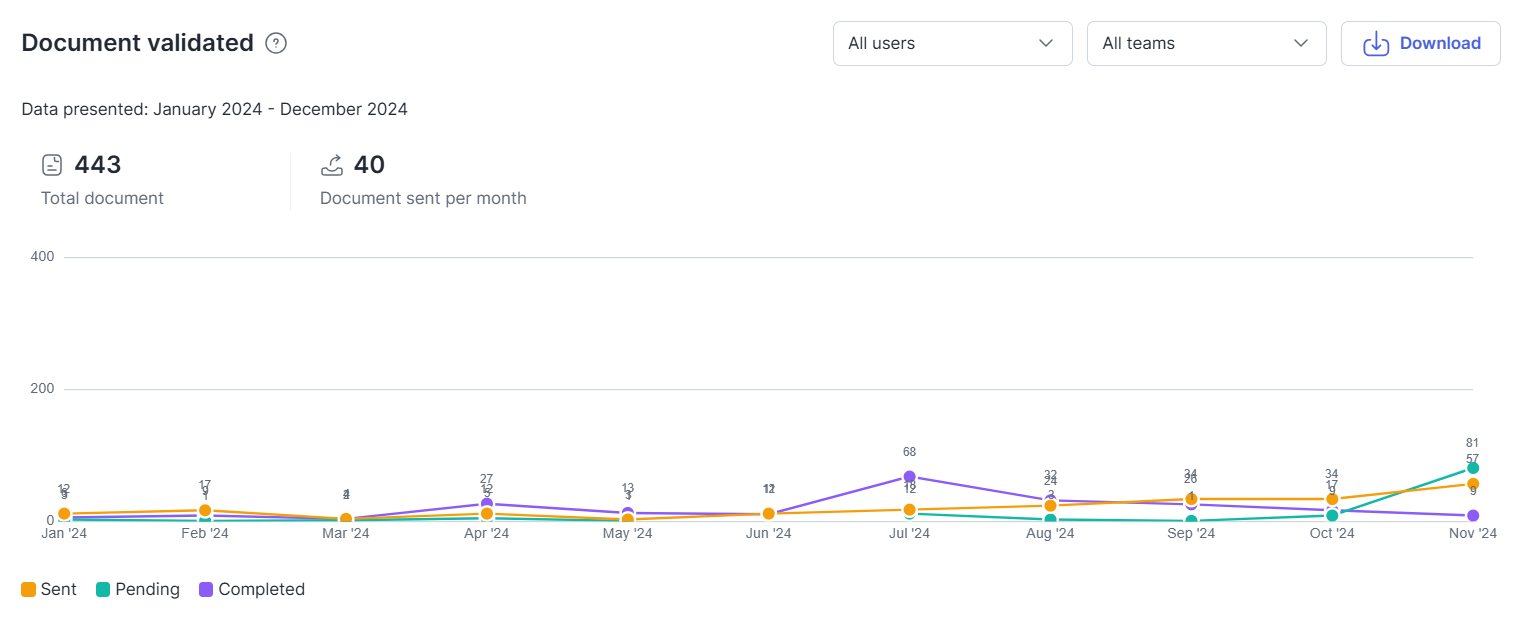Screen dimensions: 1520x620
Task: Click the Sent data point at Sep '24
Action: point(1191,498)
